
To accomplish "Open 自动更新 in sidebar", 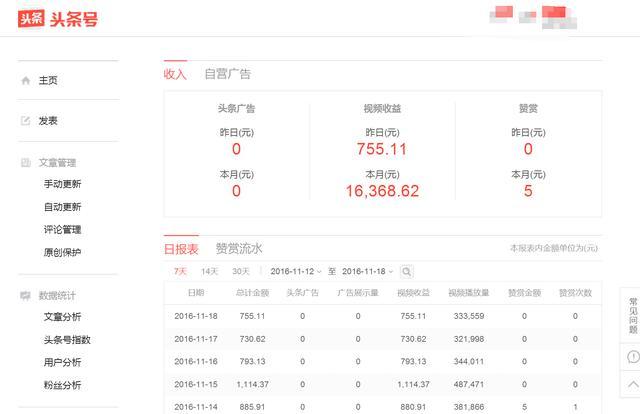I will pyautogui.click(x=62, y=207).
